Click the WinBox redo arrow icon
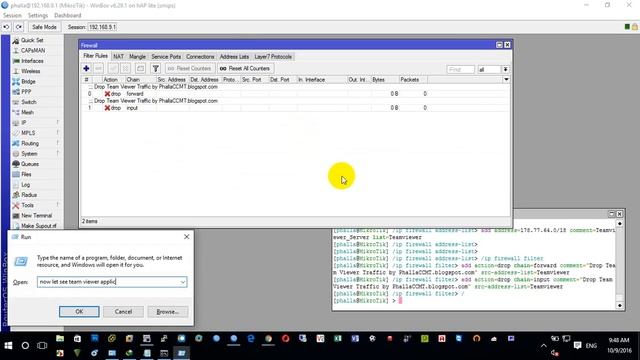Image resolution: width=640 pixels, height=360 pixels. pos(19,27)
